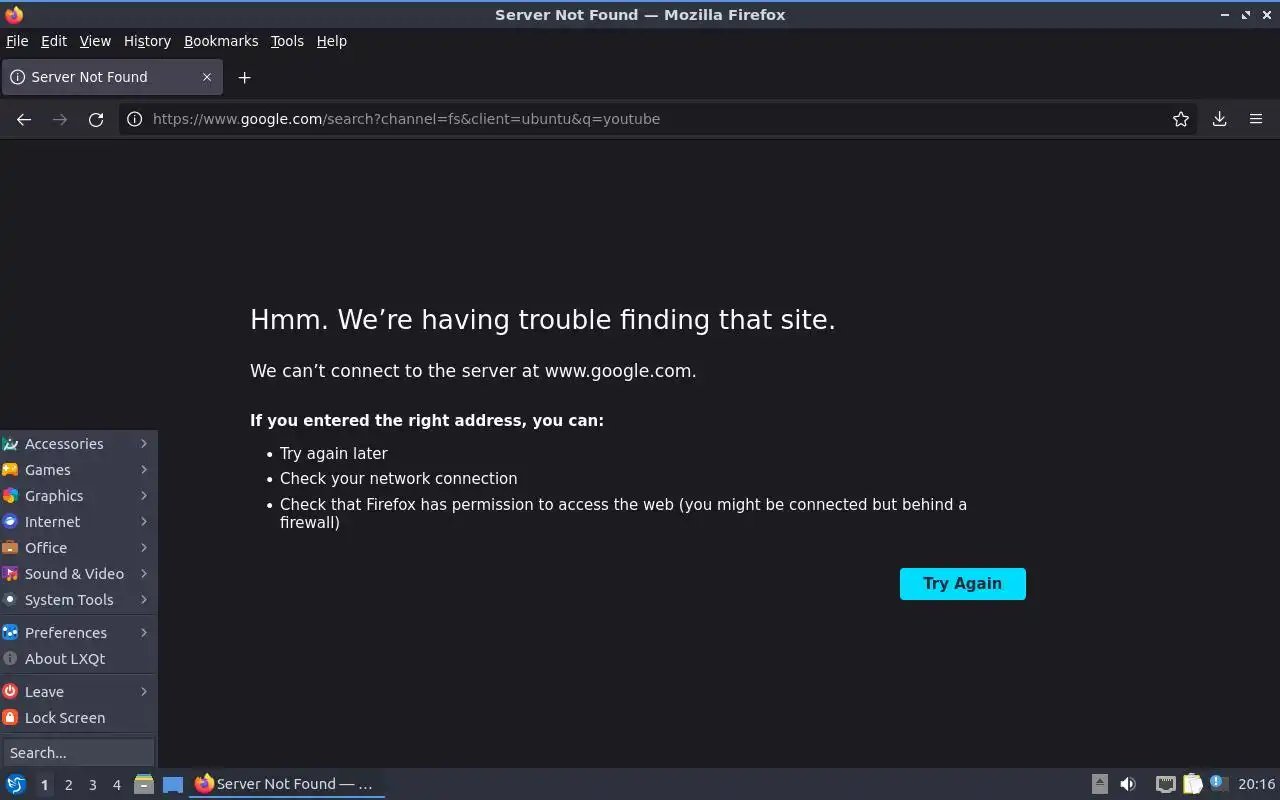Image resolution: width=1280 pixels, height=800 pixels.
Task: Open the Help menu
Action: coord(332,41)
